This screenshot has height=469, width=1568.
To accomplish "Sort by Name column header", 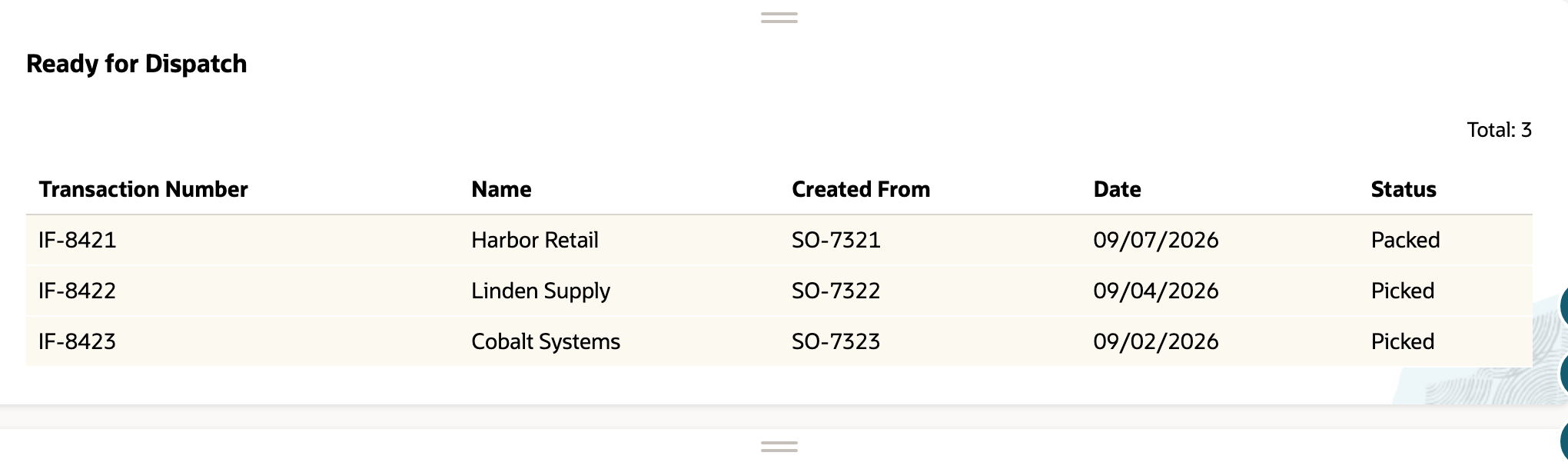I will pos(501,189).
